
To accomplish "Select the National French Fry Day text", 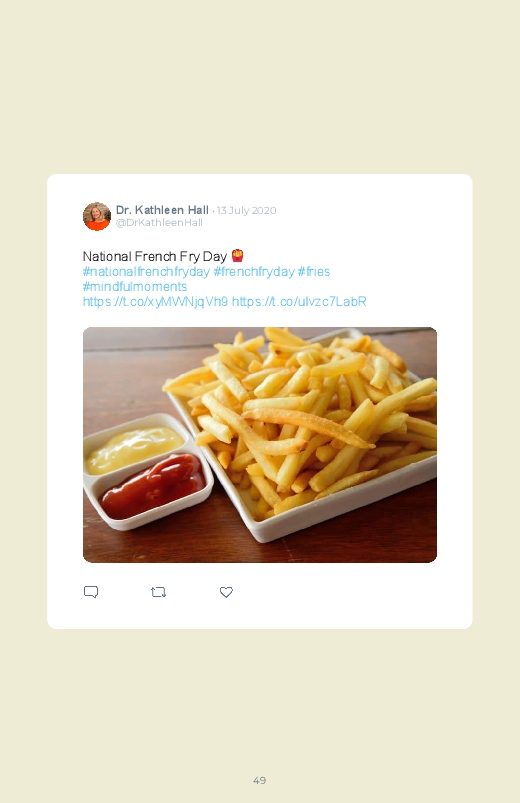I will 155,256.
